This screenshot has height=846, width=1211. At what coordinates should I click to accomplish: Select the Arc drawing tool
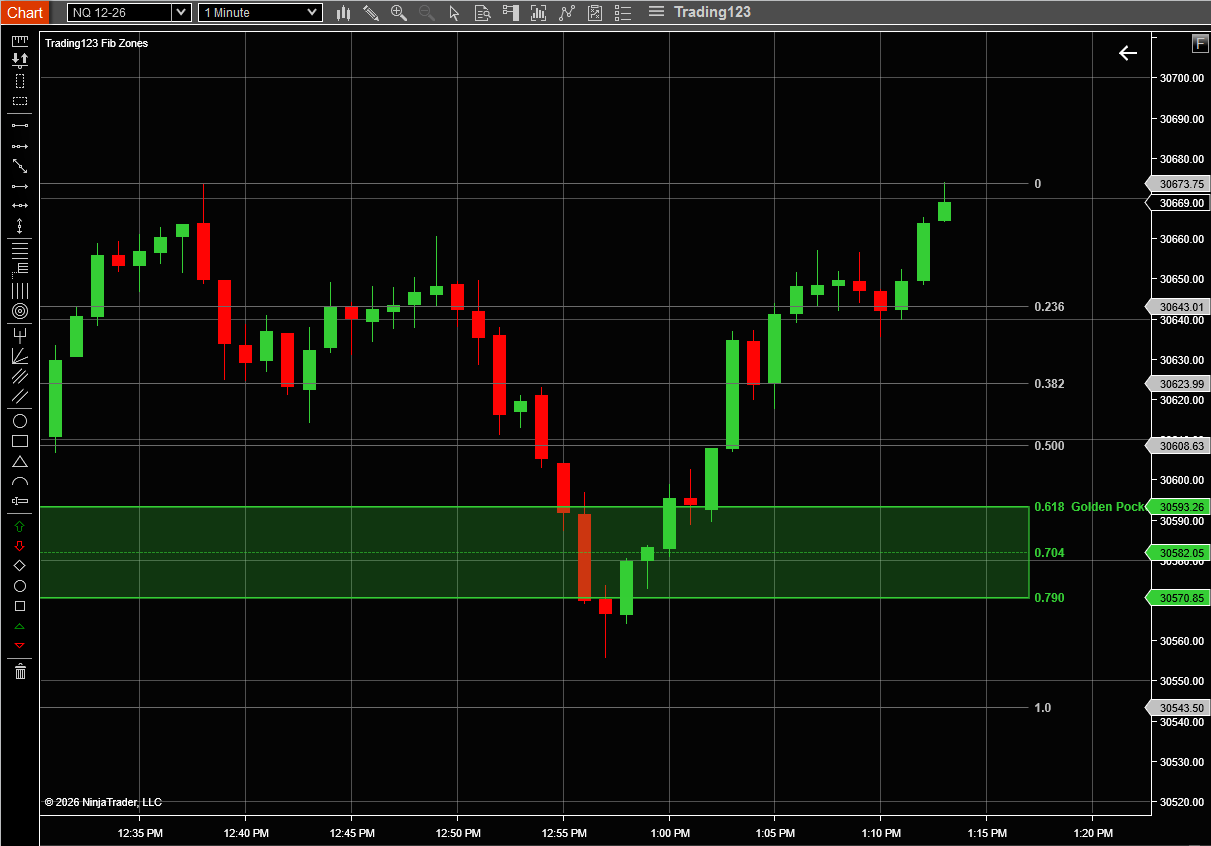point(20,481)
